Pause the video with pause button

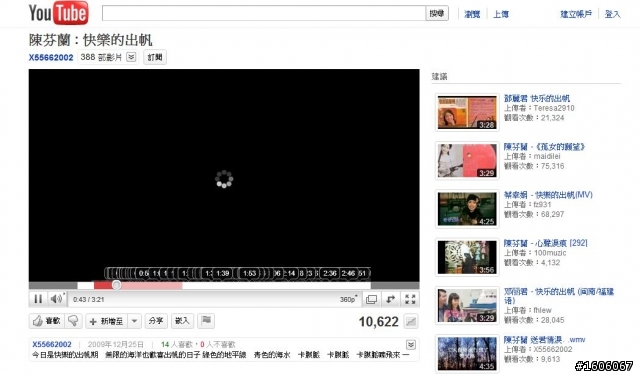38,299
